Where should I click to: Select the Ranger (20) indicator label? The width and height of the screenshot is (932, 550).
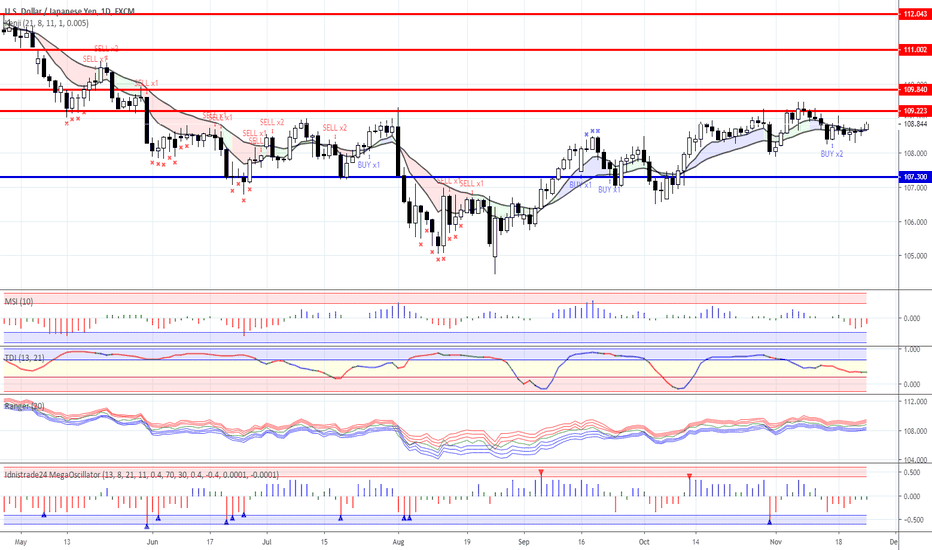click(25, 406)
